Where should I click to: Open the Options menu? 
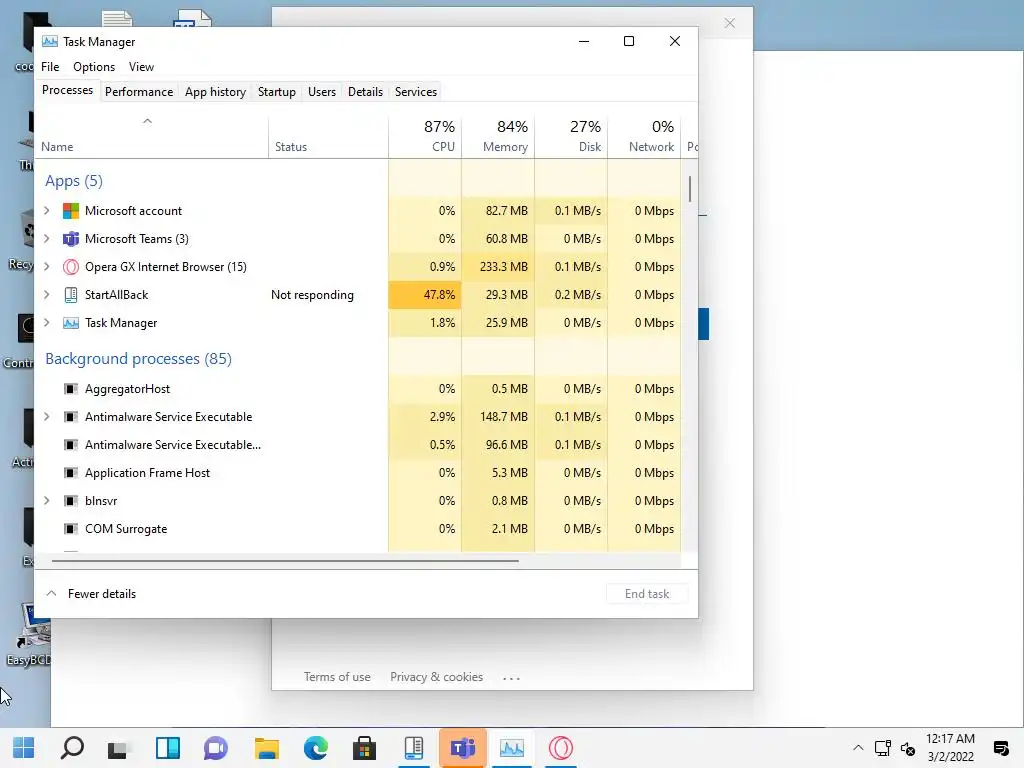coord(94,67)
